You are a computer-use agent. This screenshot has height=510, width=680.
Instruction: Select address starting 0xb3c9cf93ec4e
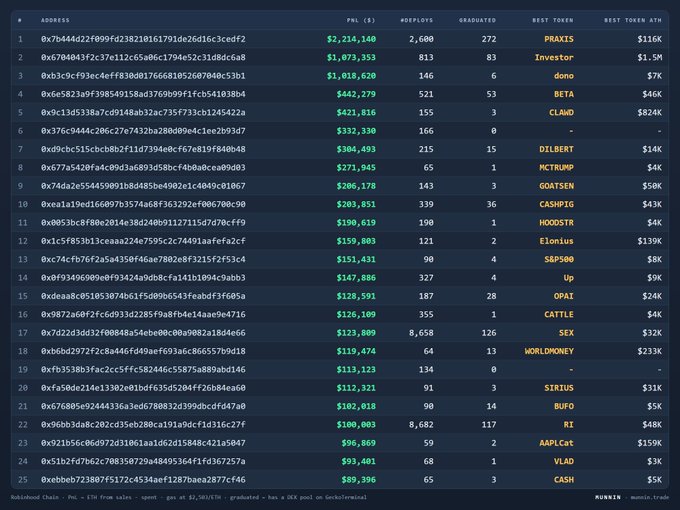click(143, 76)
